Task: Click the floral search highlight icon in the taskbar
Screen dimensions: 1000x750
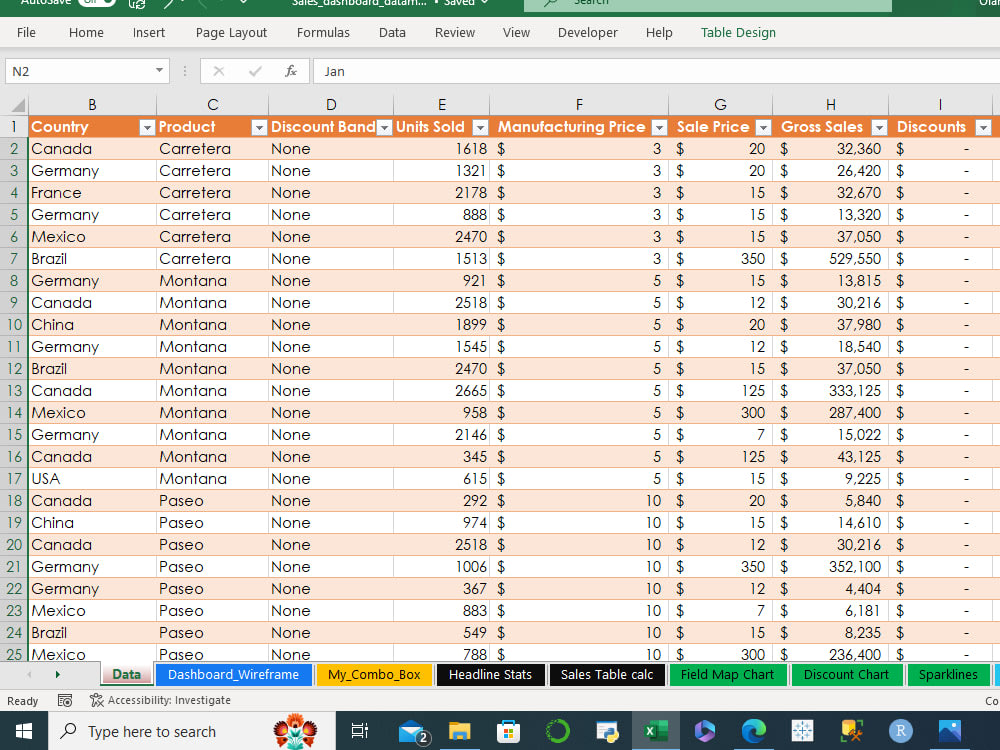Action: point(295,732)
